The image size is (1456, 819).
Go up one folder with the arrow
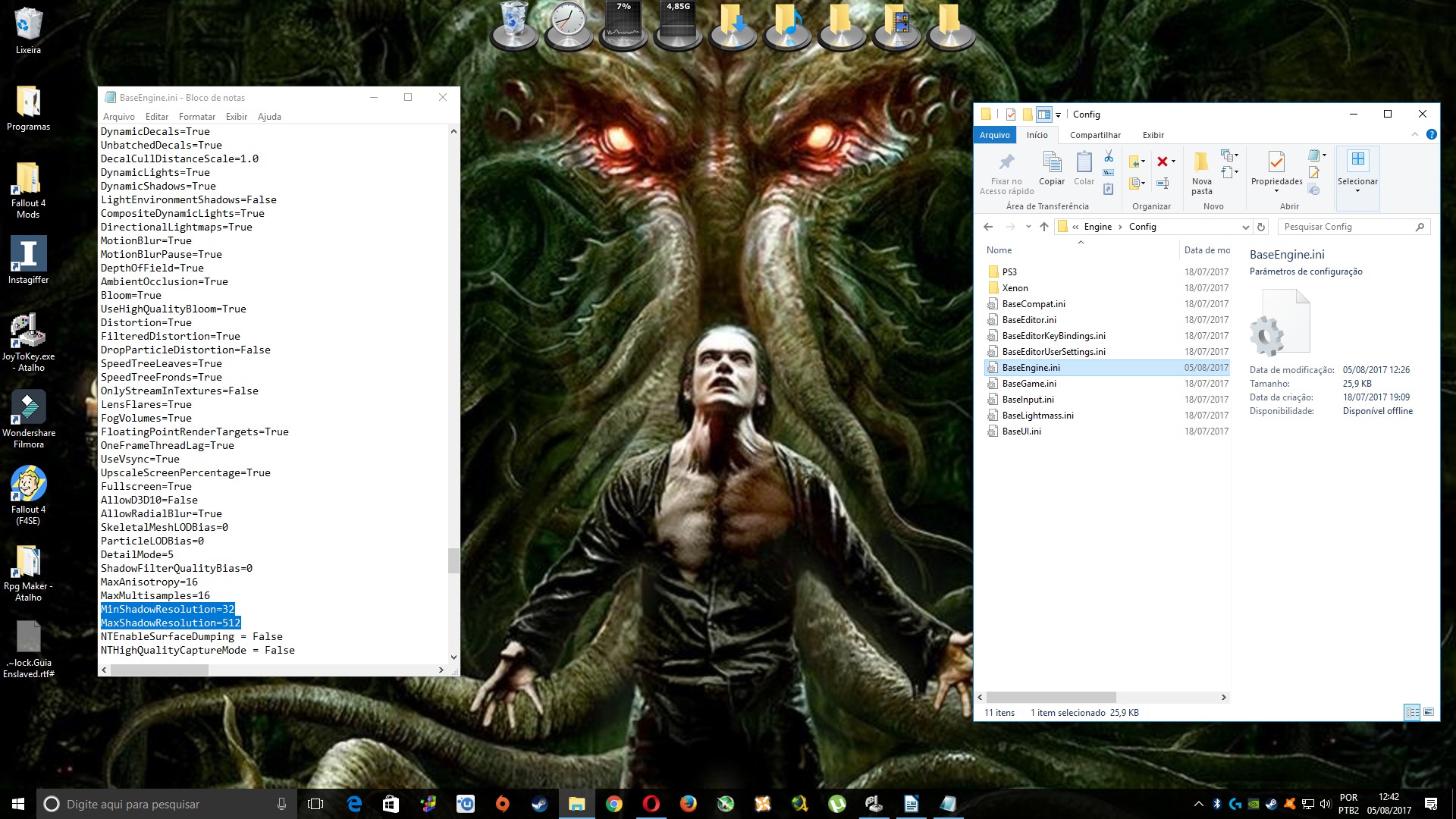(1044, 227)
